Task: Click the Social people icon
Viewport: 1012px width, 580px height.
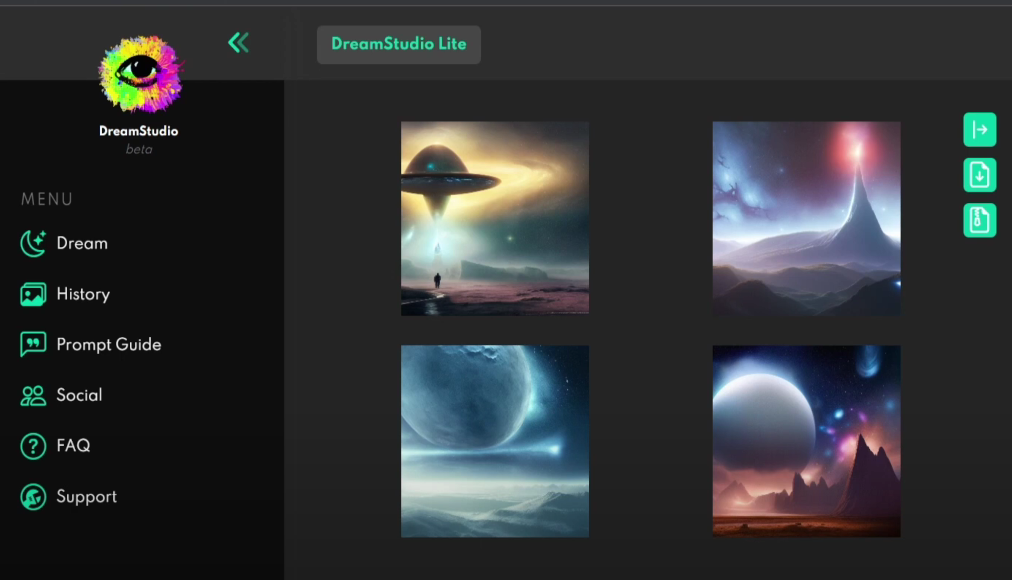Action: 33,395
